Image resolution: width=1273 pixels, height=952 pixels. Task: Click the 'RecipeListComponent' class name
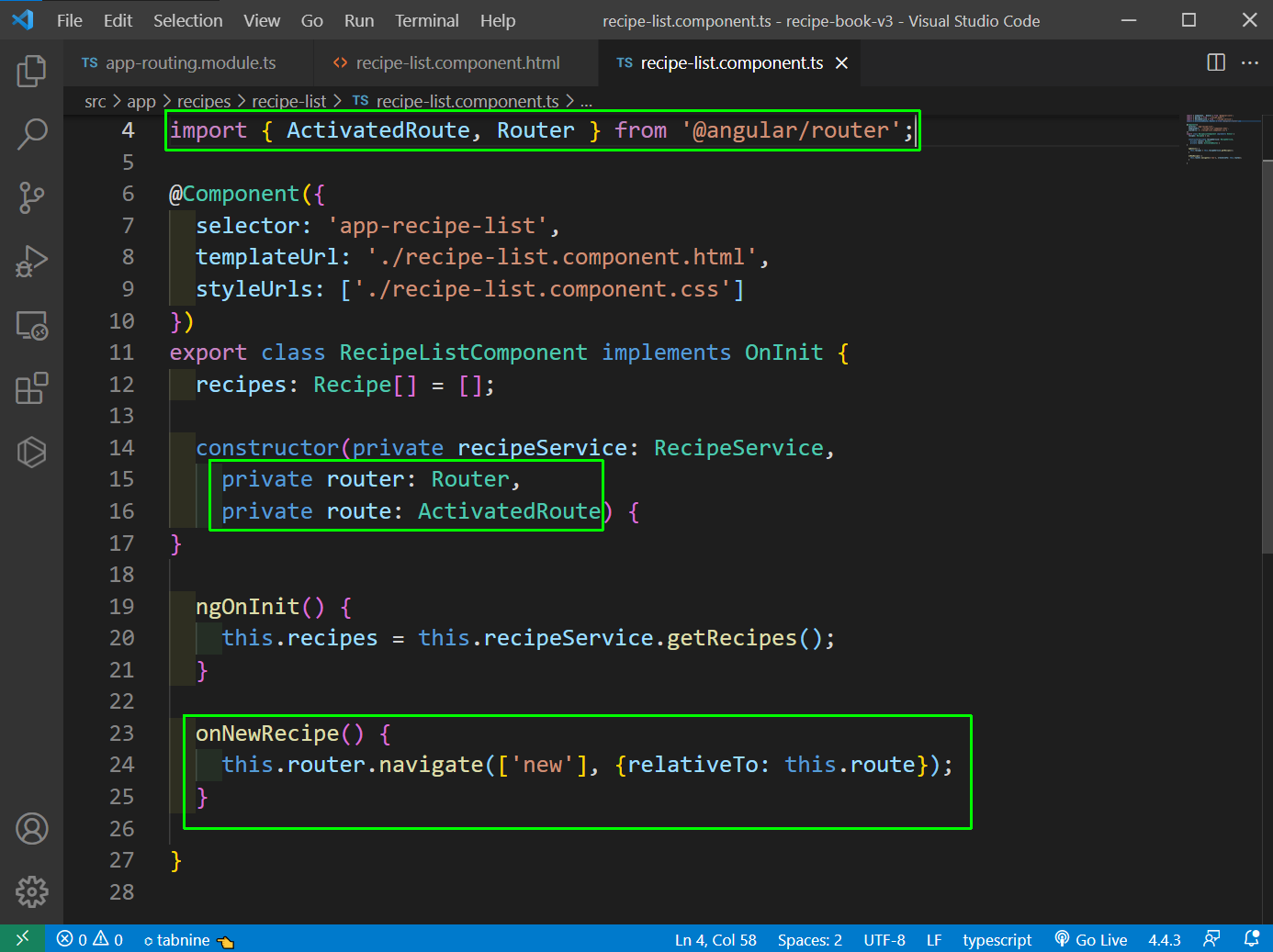(x=463, y=353)
